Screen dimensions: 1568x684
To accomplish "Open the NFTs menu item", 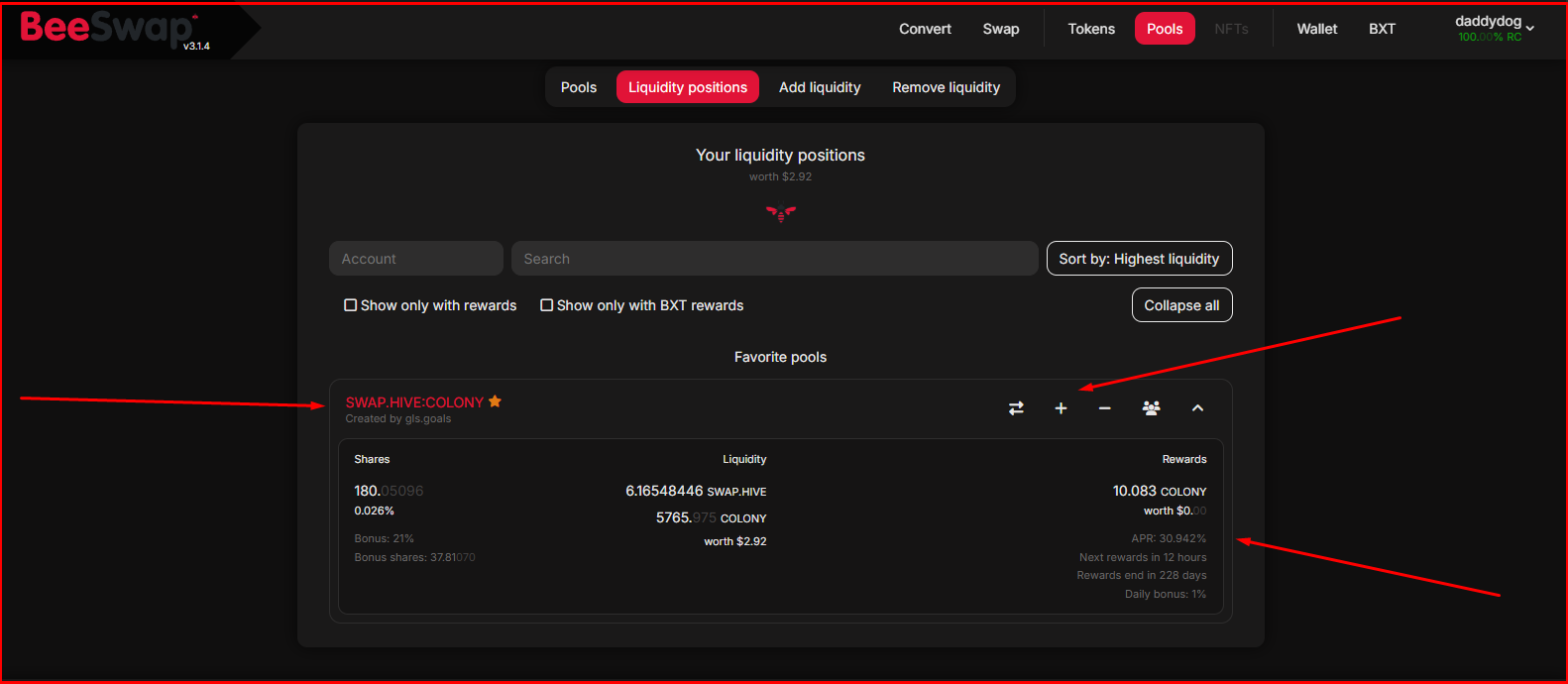I will tap(1231, 29).
